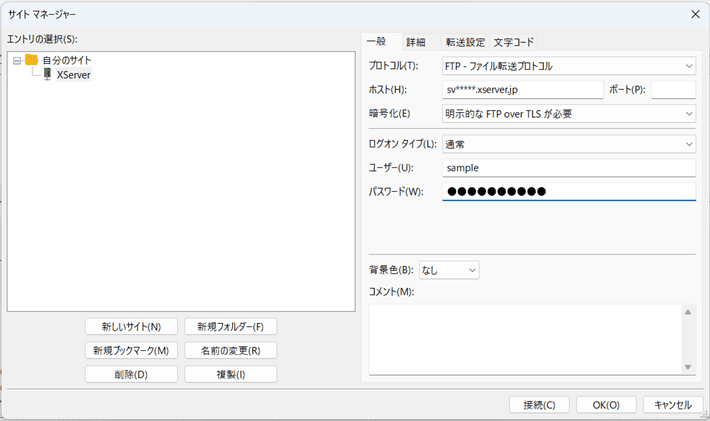The height and width of the screenshot is (421, 710).
Task: Click the 自分のサイト folder icon
Action: pos(31,60)
